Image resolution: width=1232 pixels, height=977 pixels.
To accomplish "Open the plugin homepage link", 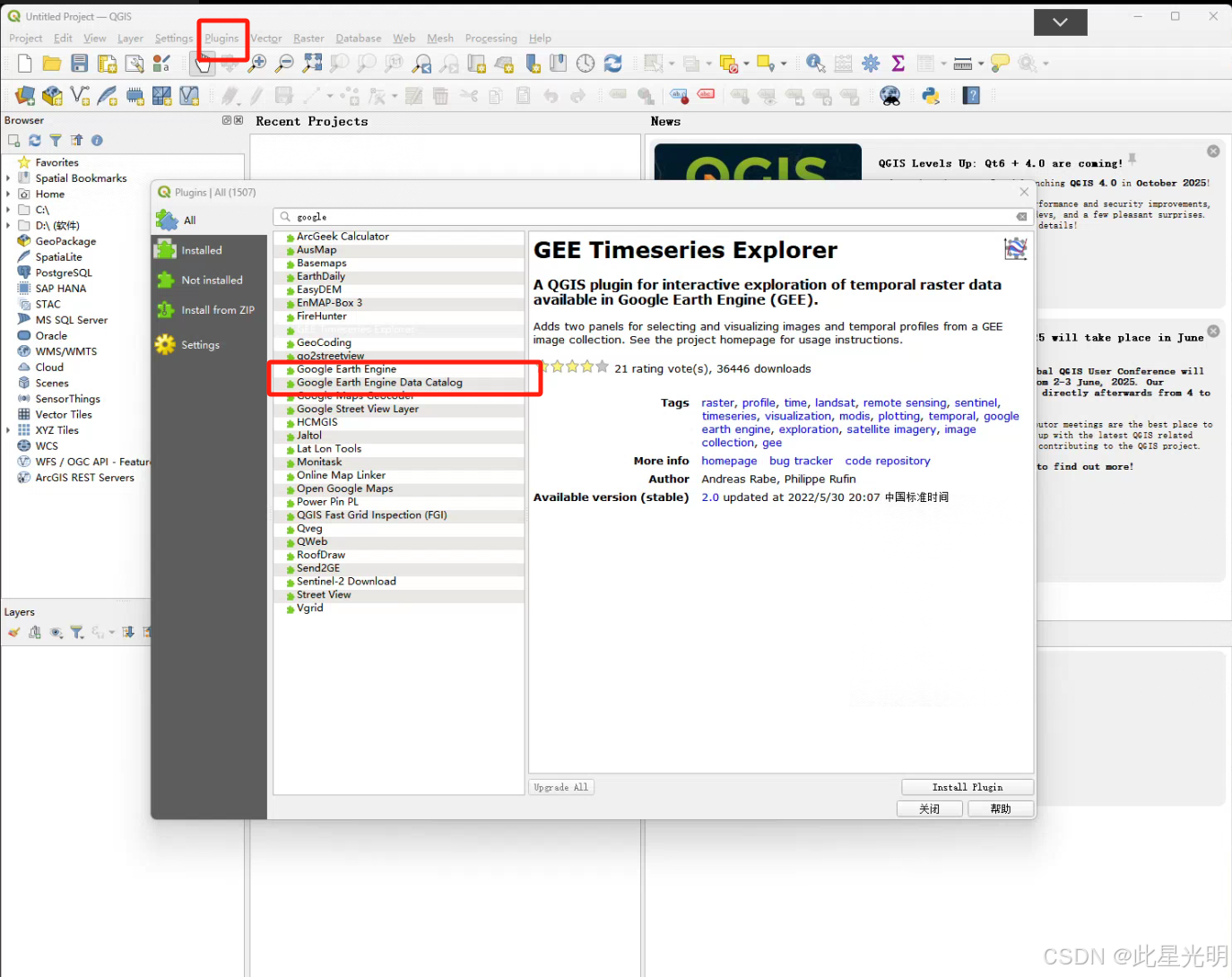I will tap(729, 461).
